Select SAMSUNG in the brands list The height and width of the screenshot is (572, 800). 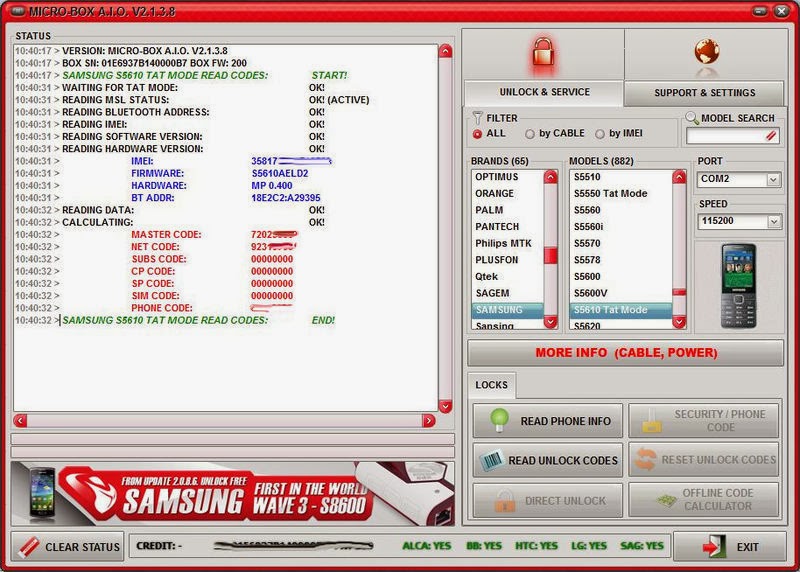point(507,310)
